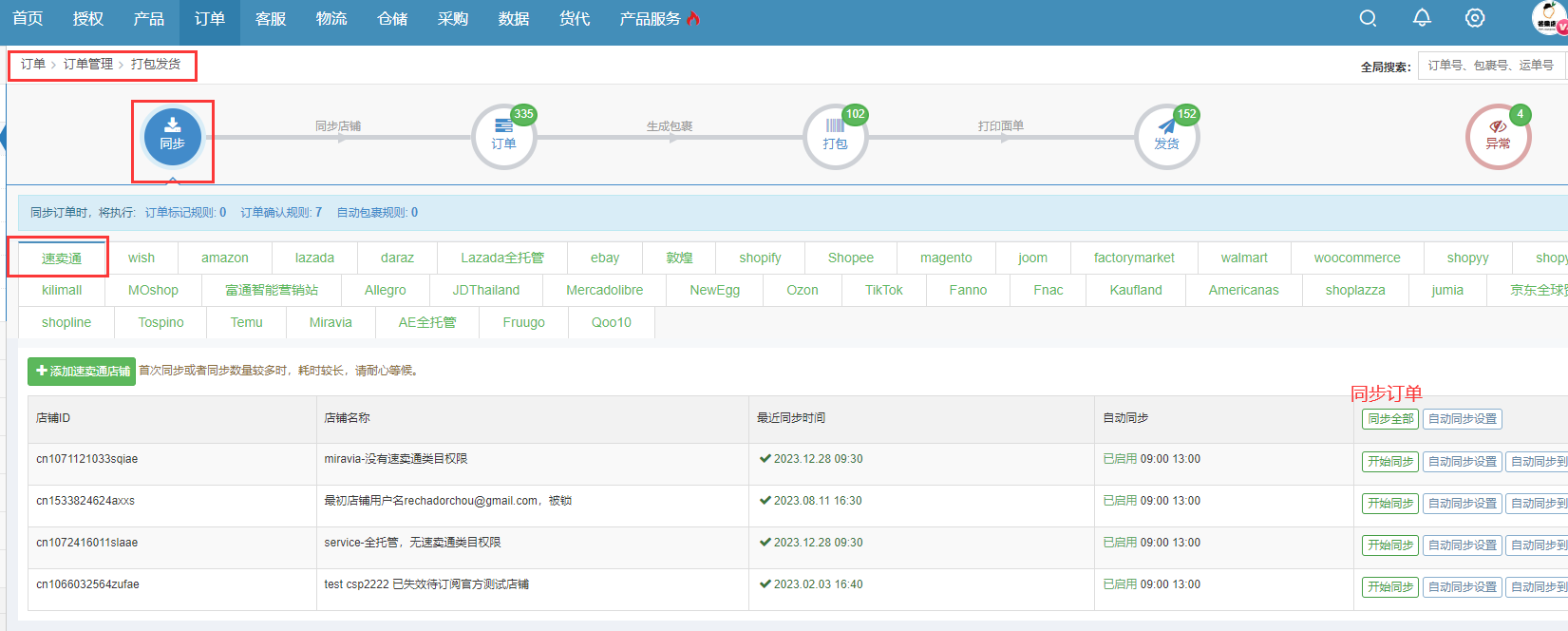Screen dimensions: 1568x631
Task: Open the 打包 step circle with 102 badge
Action: coord(836,137)
